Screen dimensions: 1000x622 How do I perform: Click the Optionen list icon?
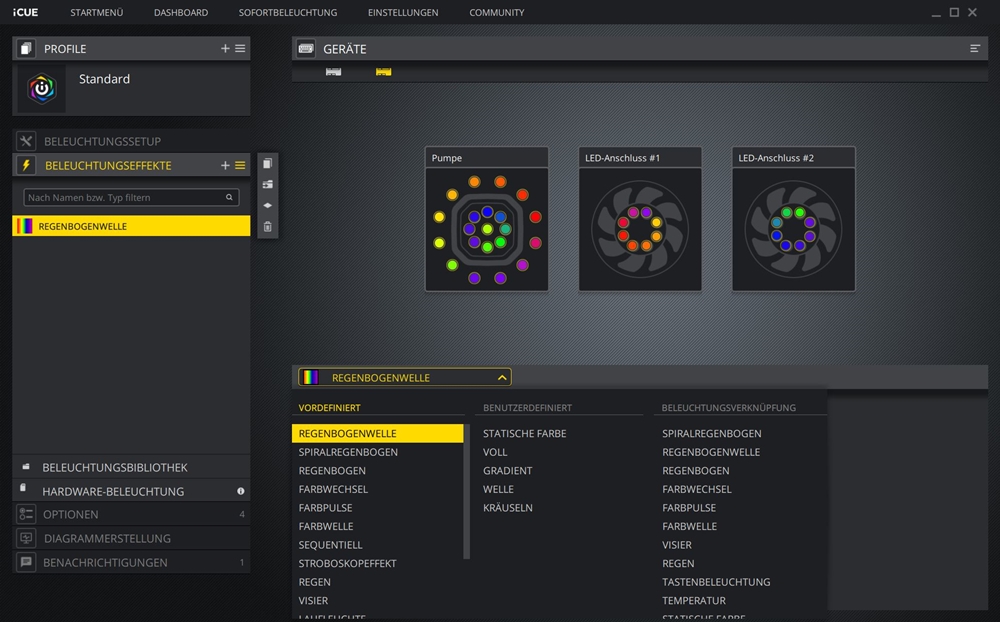point(26,514)
